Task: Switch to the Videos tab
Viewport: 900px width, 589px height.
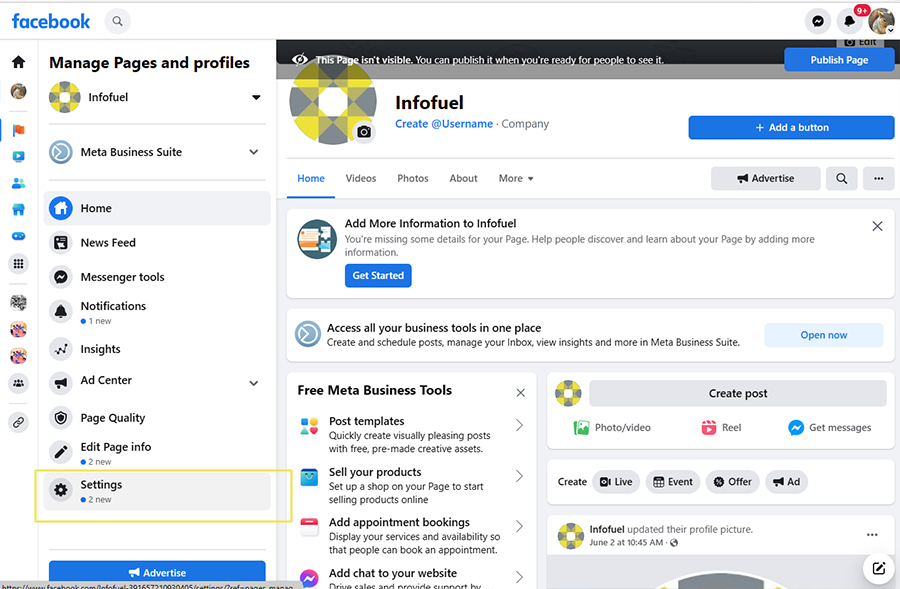Action: click(361, 178)
